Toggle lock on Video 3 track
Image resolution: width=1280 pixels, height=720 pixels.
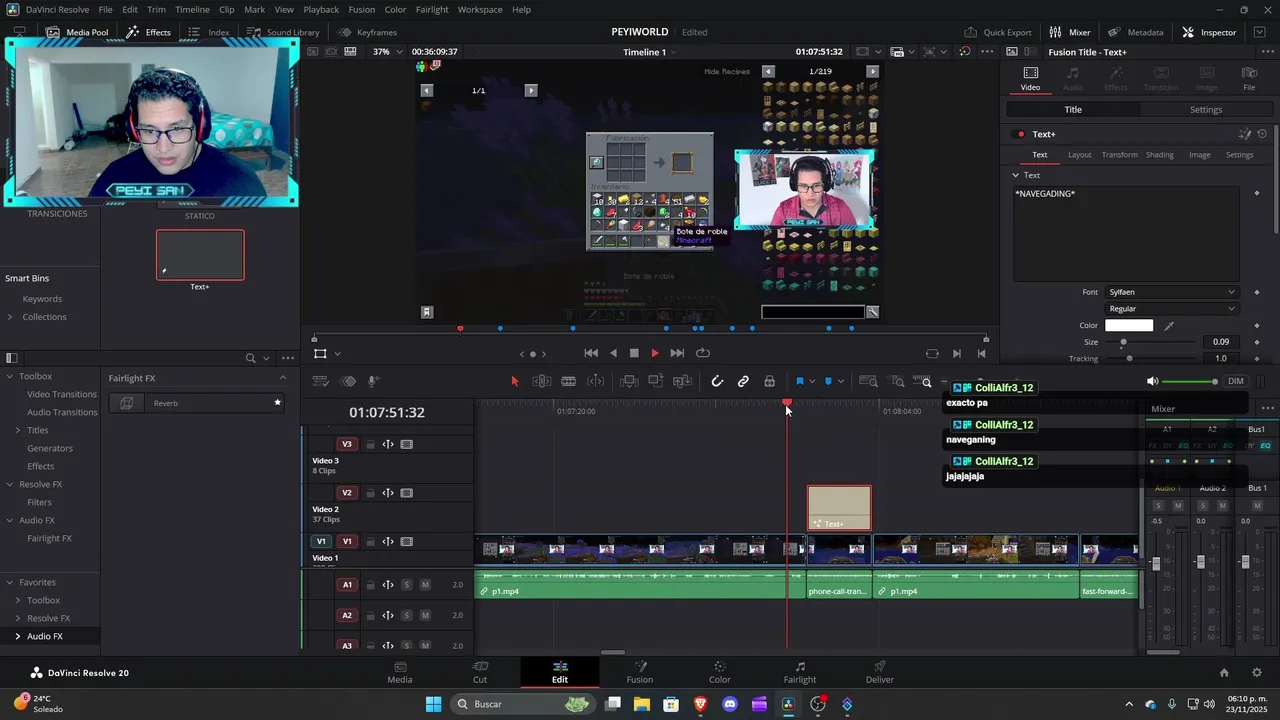[369, 444]
